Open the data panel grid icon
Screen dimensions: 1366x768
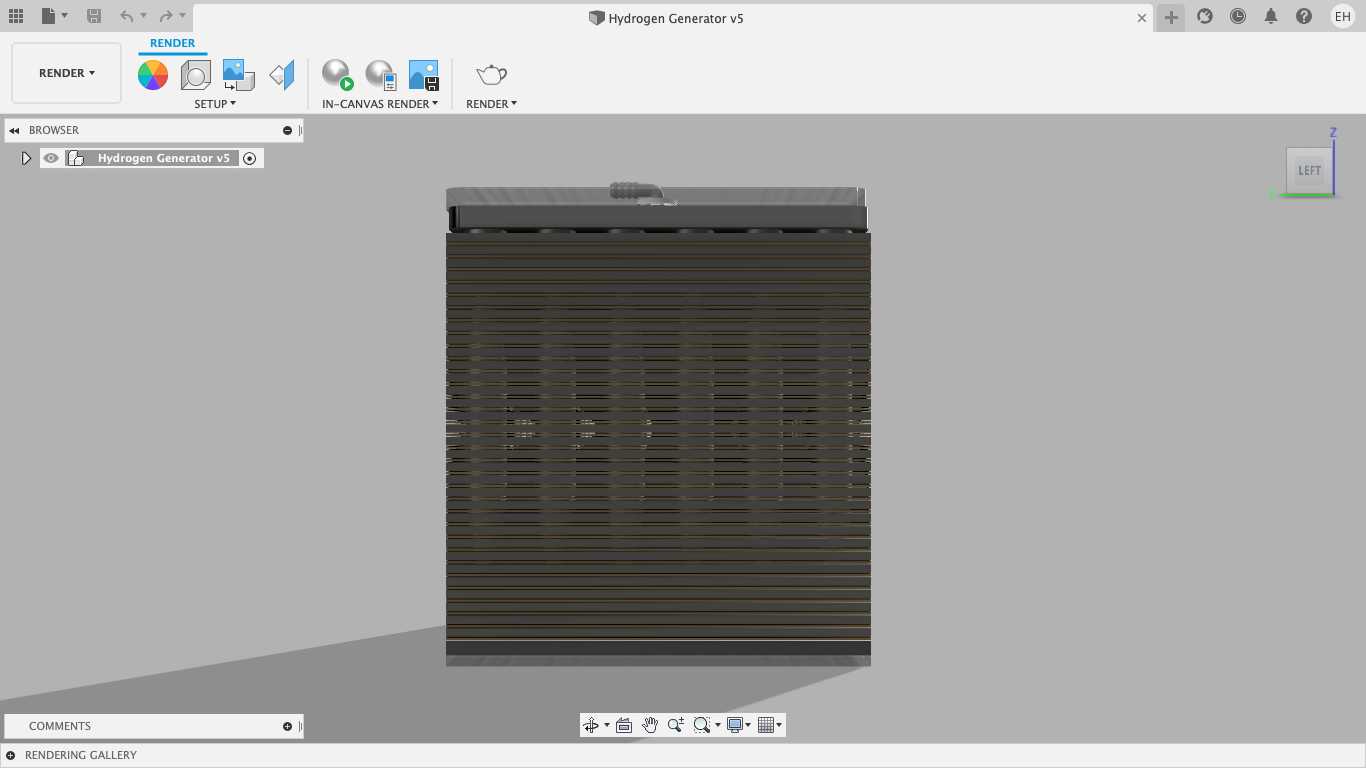coord(16,16)
